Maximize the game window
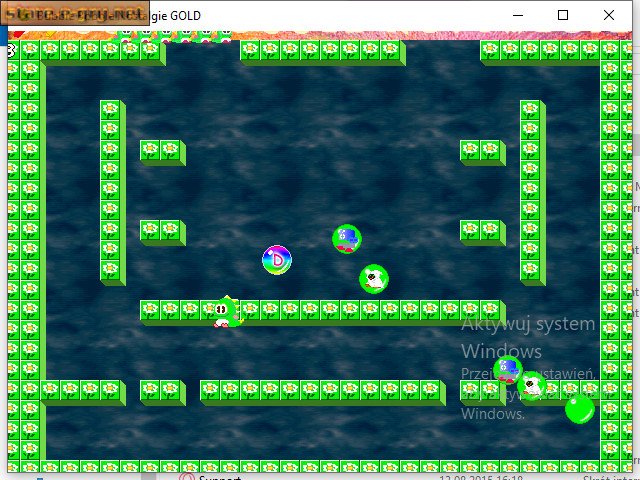 (563, 16)
